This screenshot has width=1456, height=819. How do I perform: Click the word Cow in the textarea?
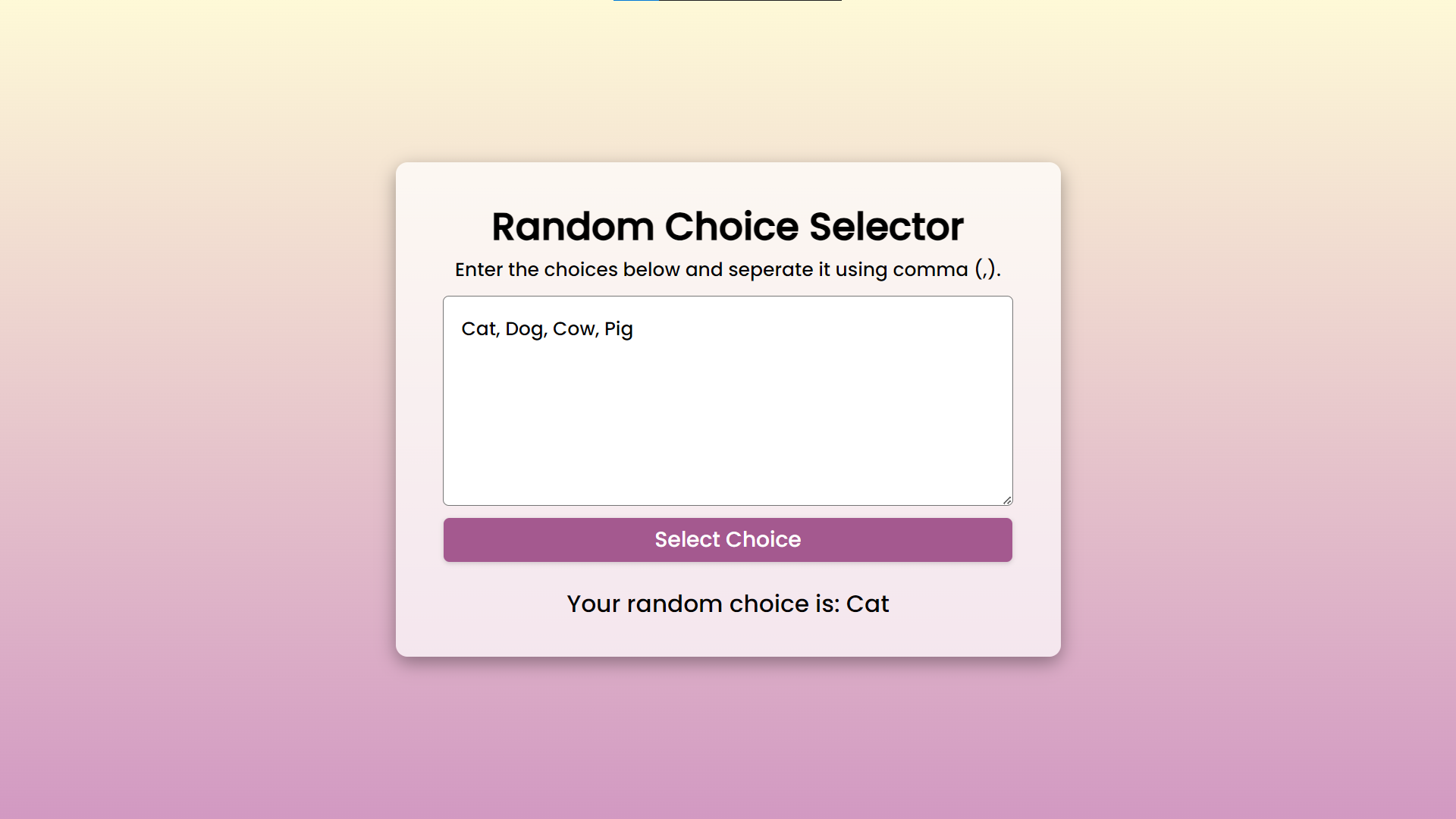pyautogui.click(x=573, y=328)
